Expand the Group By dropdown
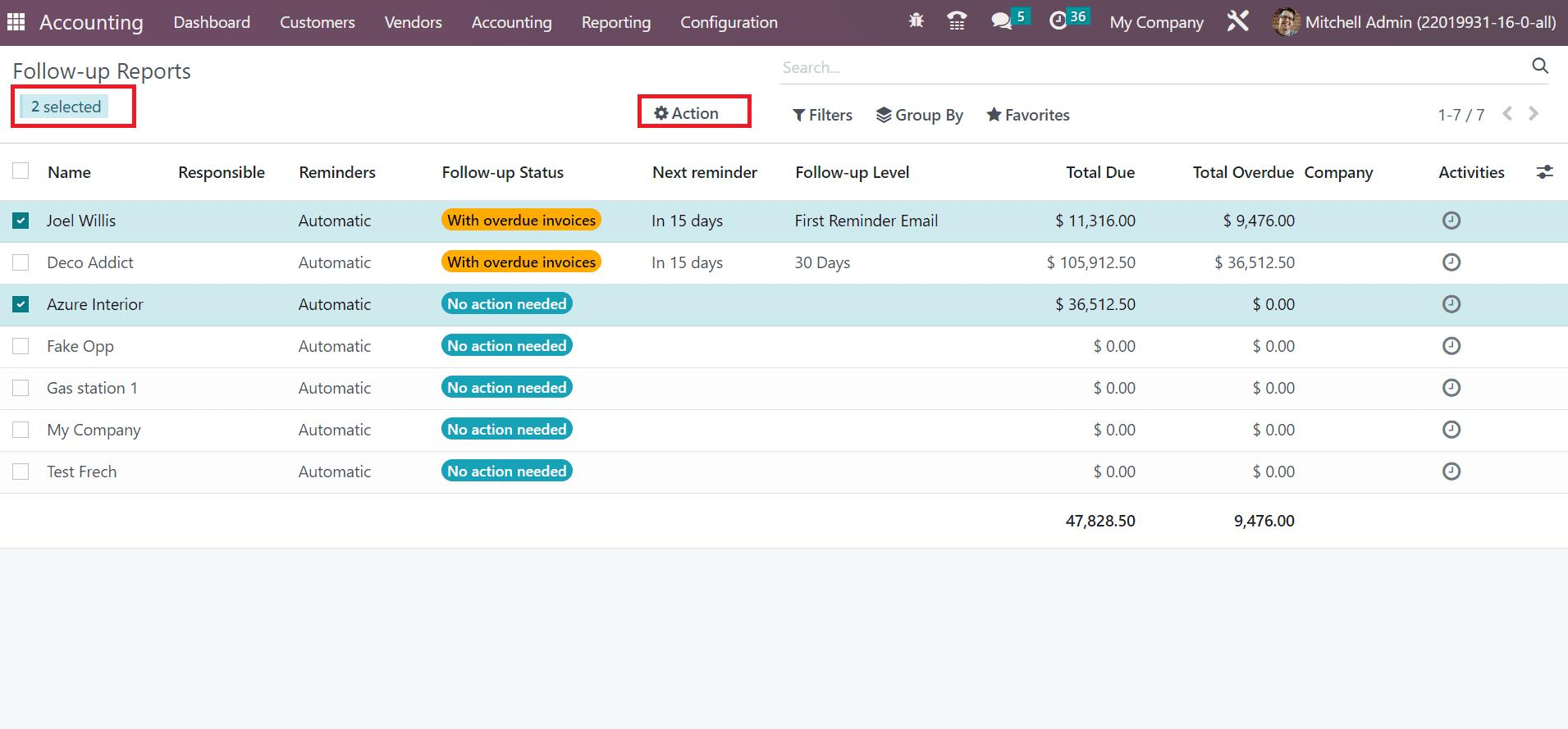Viewport: 1568px width, 729px height. click(919, 115)
